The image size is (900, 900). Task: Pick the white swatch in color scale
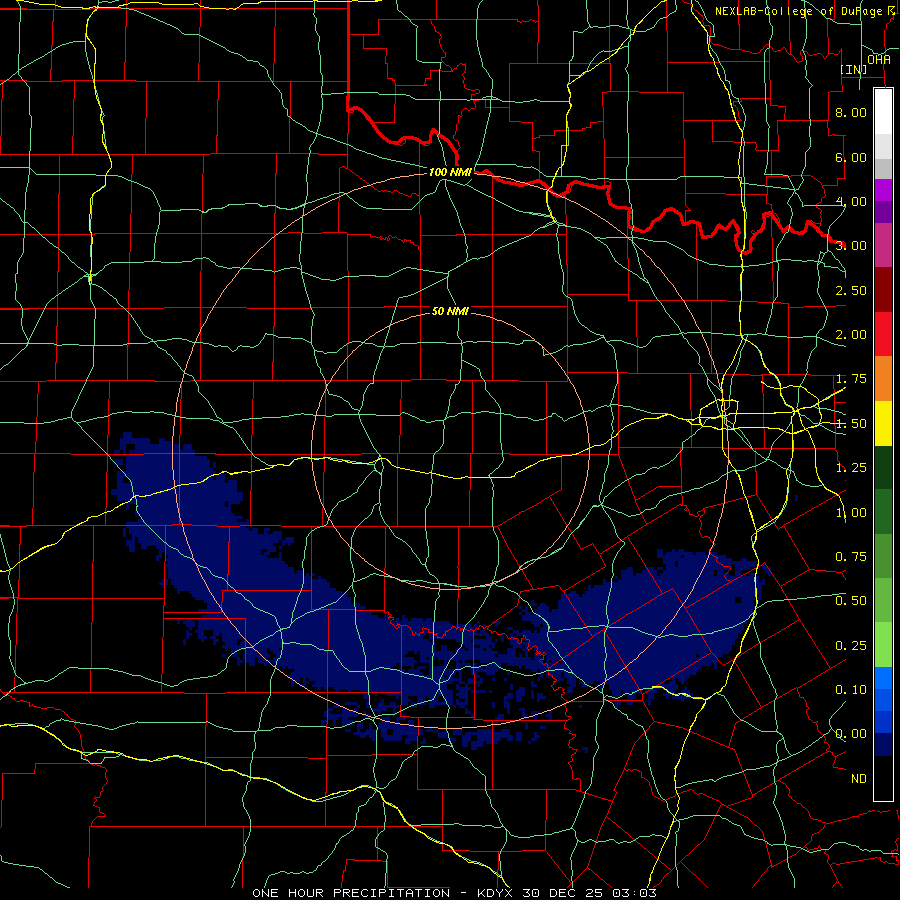click(x=883, y=111)
